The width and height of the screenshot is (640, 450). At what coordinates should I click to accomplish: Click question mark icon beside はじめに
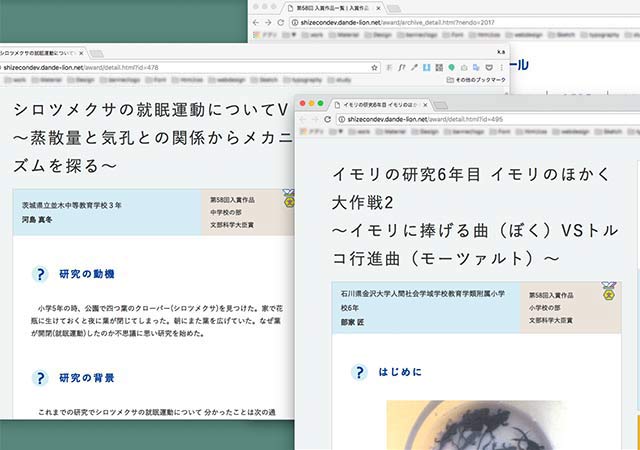coord(359,372)
